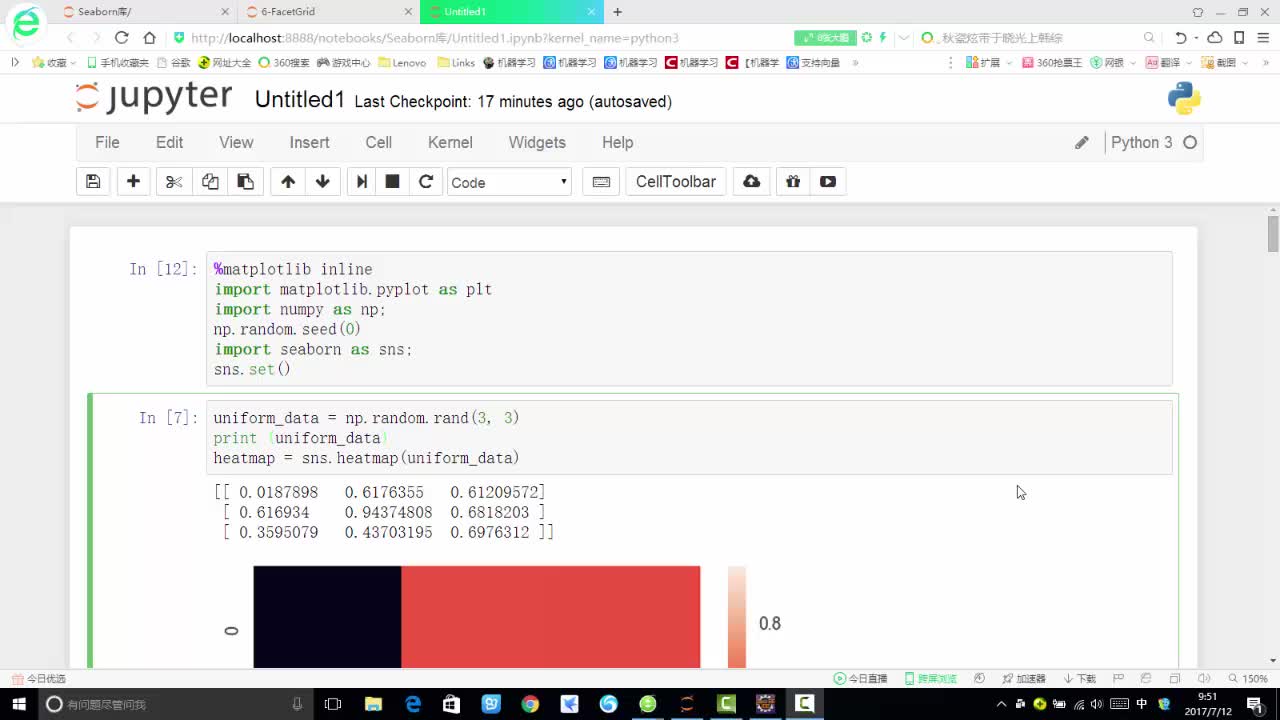Click inside the In [7] heatmap code cell
Viewport: 1280px width, 720px height.
tap(689, 438)
